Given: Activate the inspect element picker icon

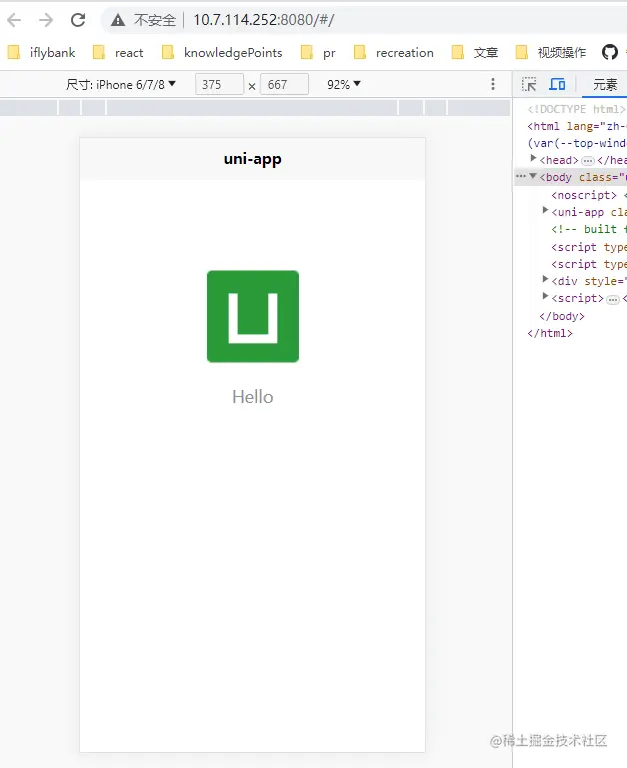Looking at the screenshot, I should pyautogui.click(x=529, y=84).
